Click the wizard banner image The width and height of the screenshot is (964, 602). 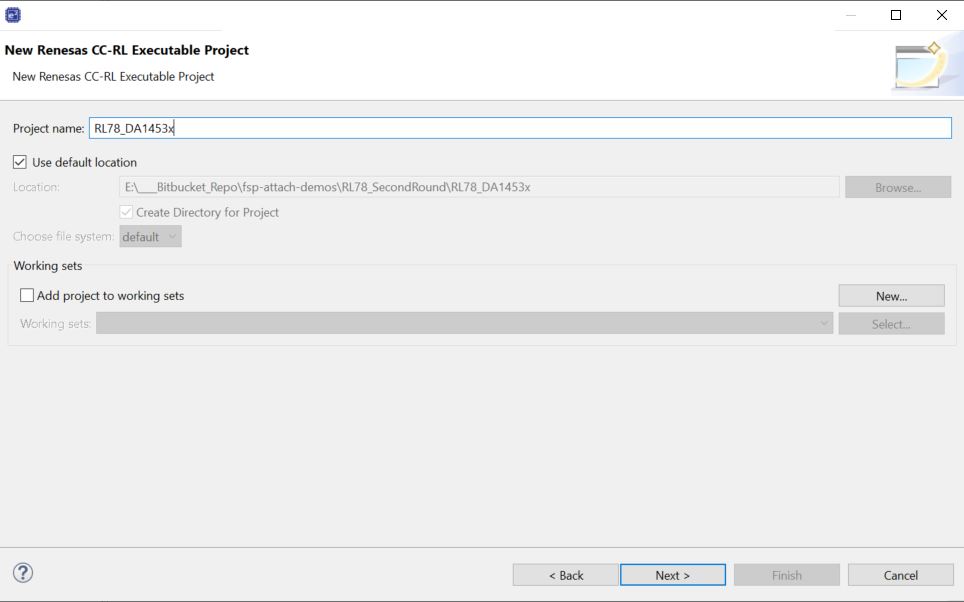926,65
